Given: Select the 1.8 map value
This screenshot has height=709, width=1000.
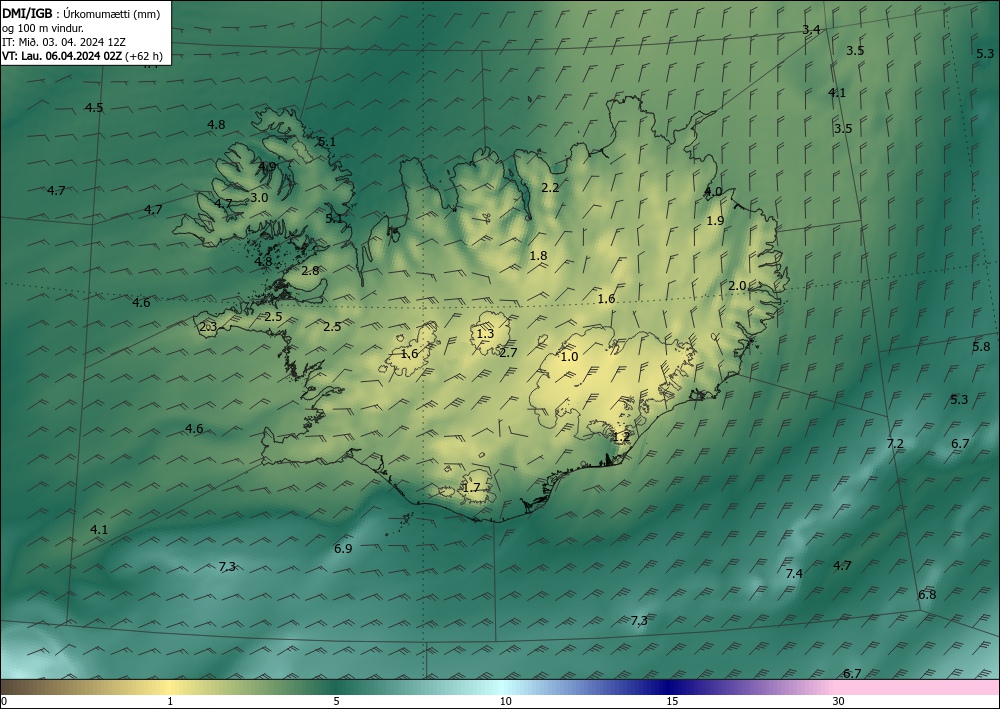Looking at the screenshot, I should [x=538, y=256].
